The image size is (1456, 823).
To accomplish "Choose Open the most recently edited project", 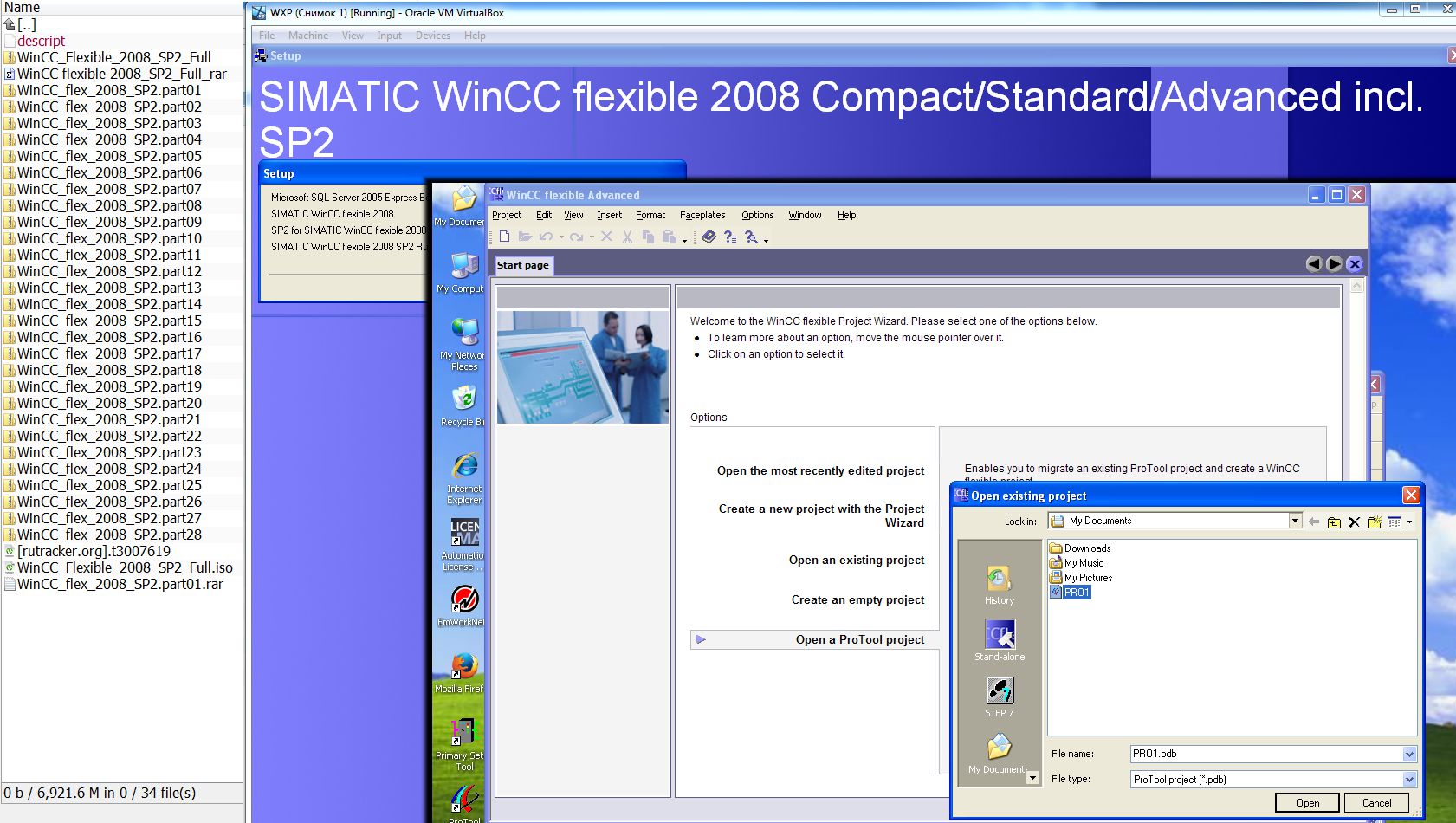I will tap(820, 470).
